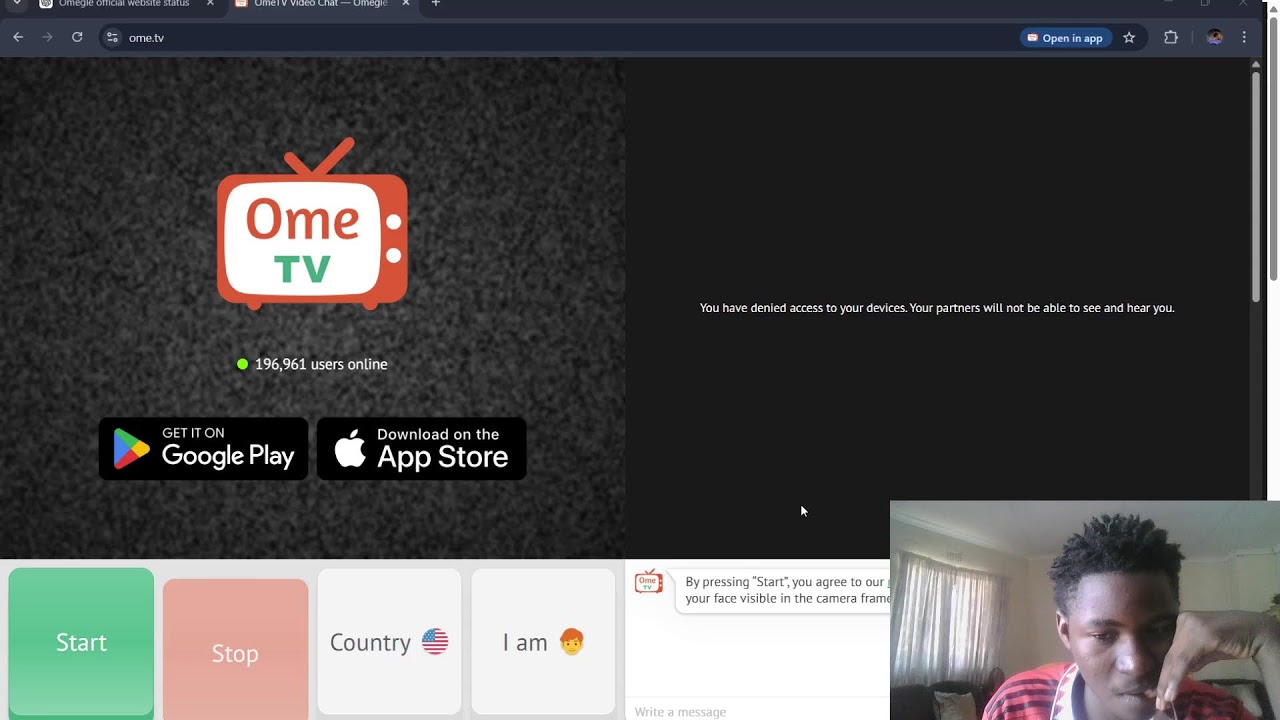Image resolution: width=1280 pixels, height=720 pixels.
Task: Open the Chrome three-dot menu
Action: [x=1244, y=37]
